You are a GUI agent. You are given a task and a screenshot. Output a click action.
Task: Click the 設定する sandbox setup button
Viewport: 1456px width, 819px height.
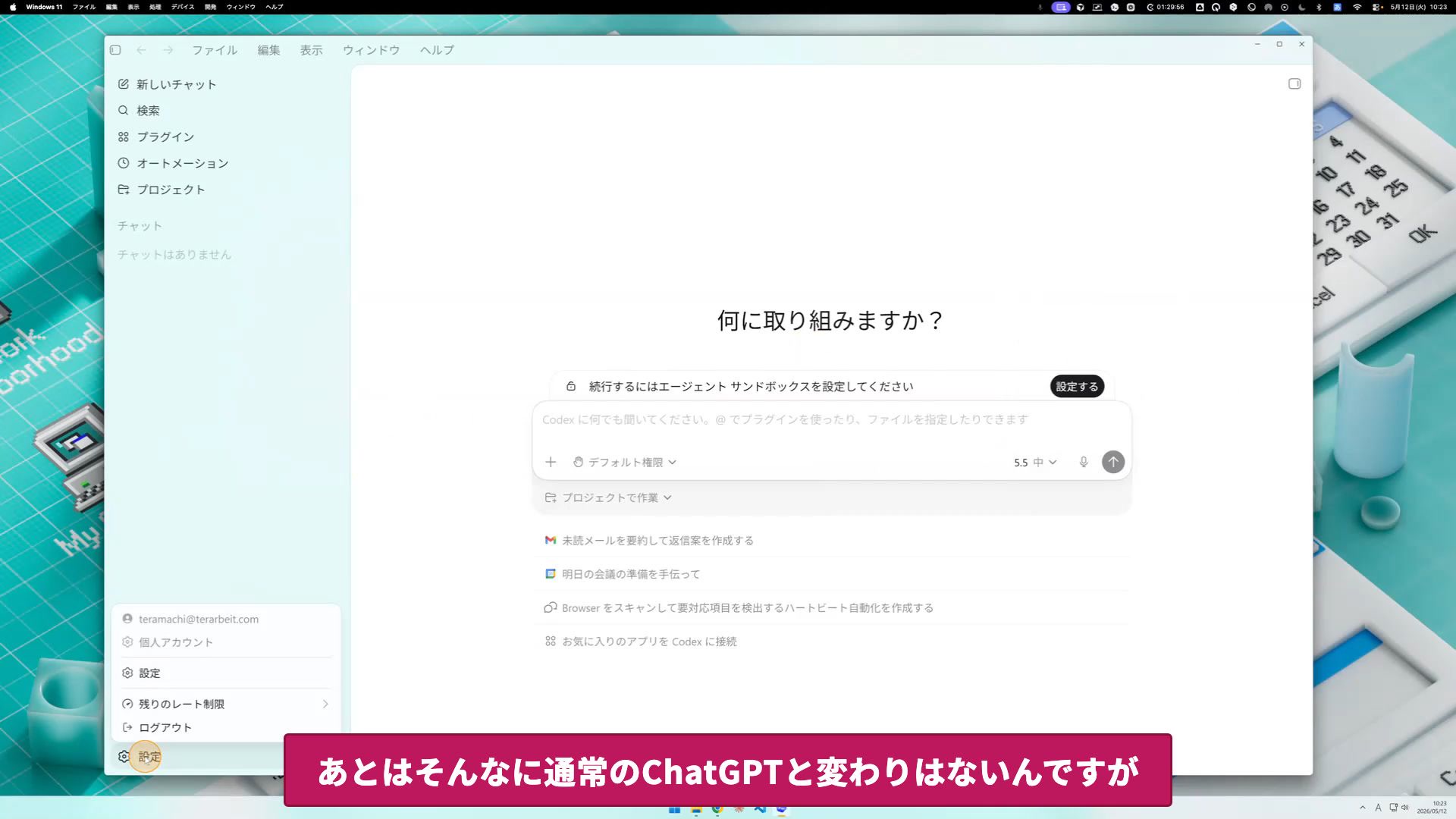click(1077, 386)
